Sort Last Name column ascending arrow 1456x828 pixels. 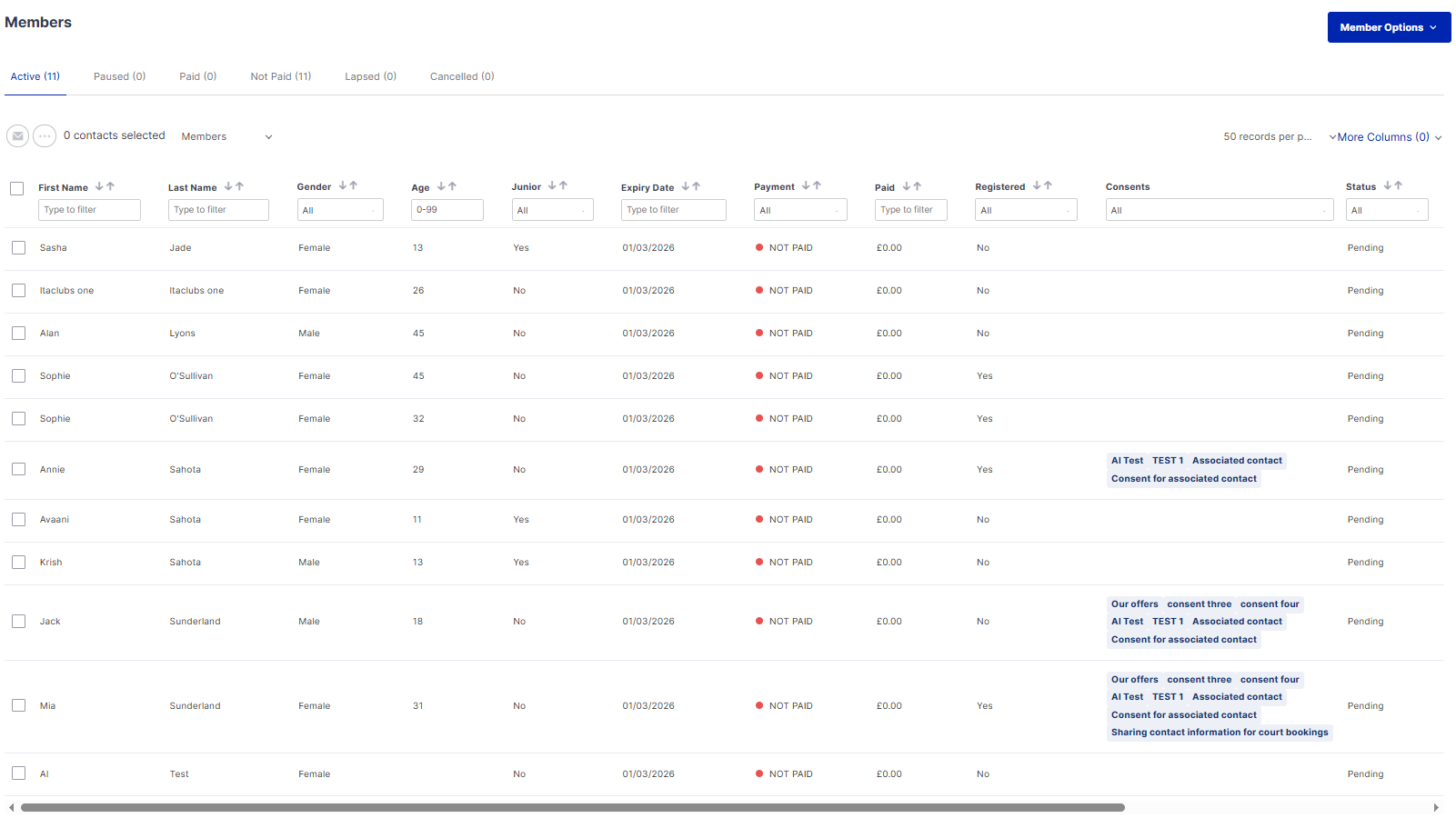point(240,186)
